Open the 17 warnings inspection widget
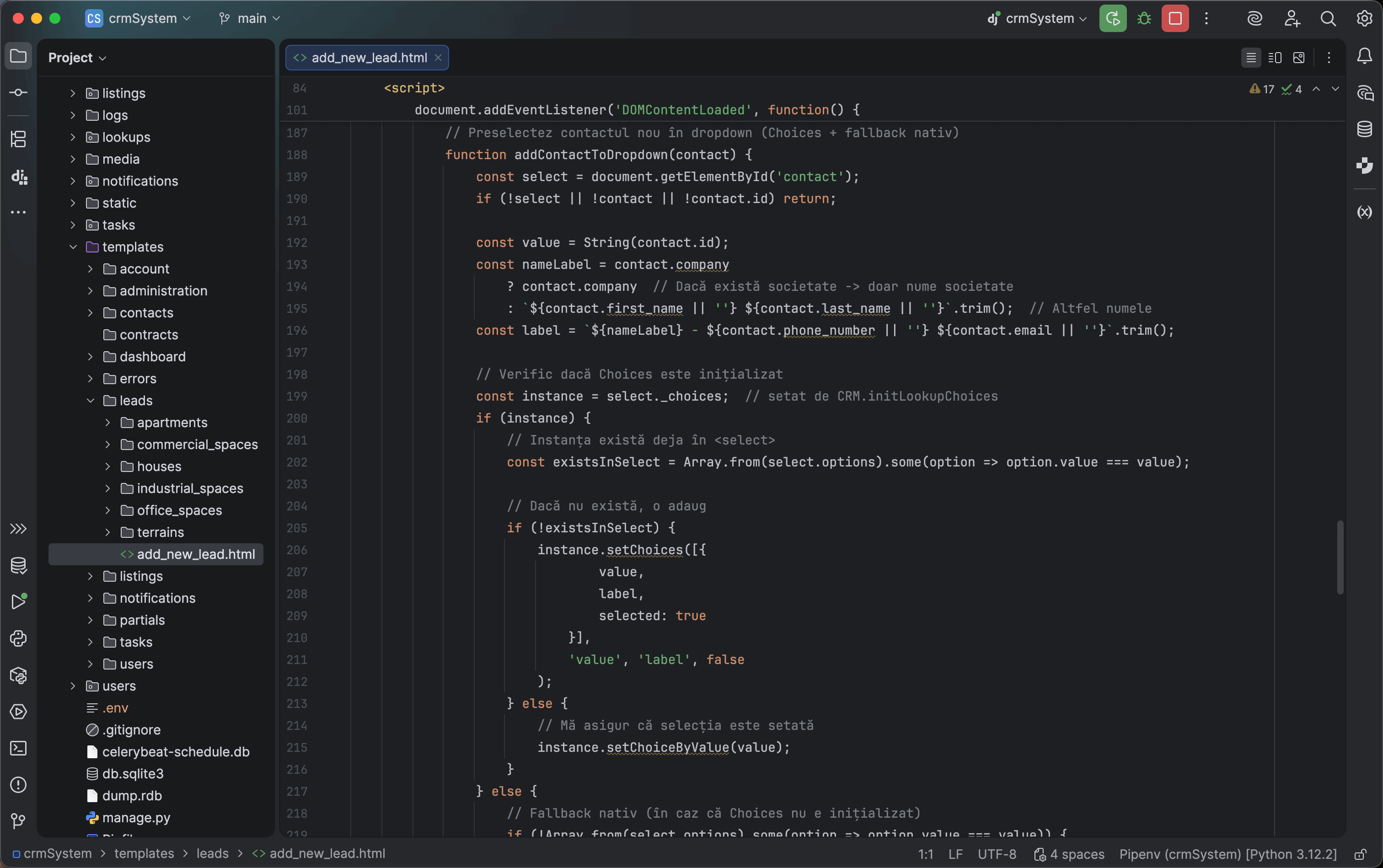Screen dimensions: 1383x868 pos(1261,89)
